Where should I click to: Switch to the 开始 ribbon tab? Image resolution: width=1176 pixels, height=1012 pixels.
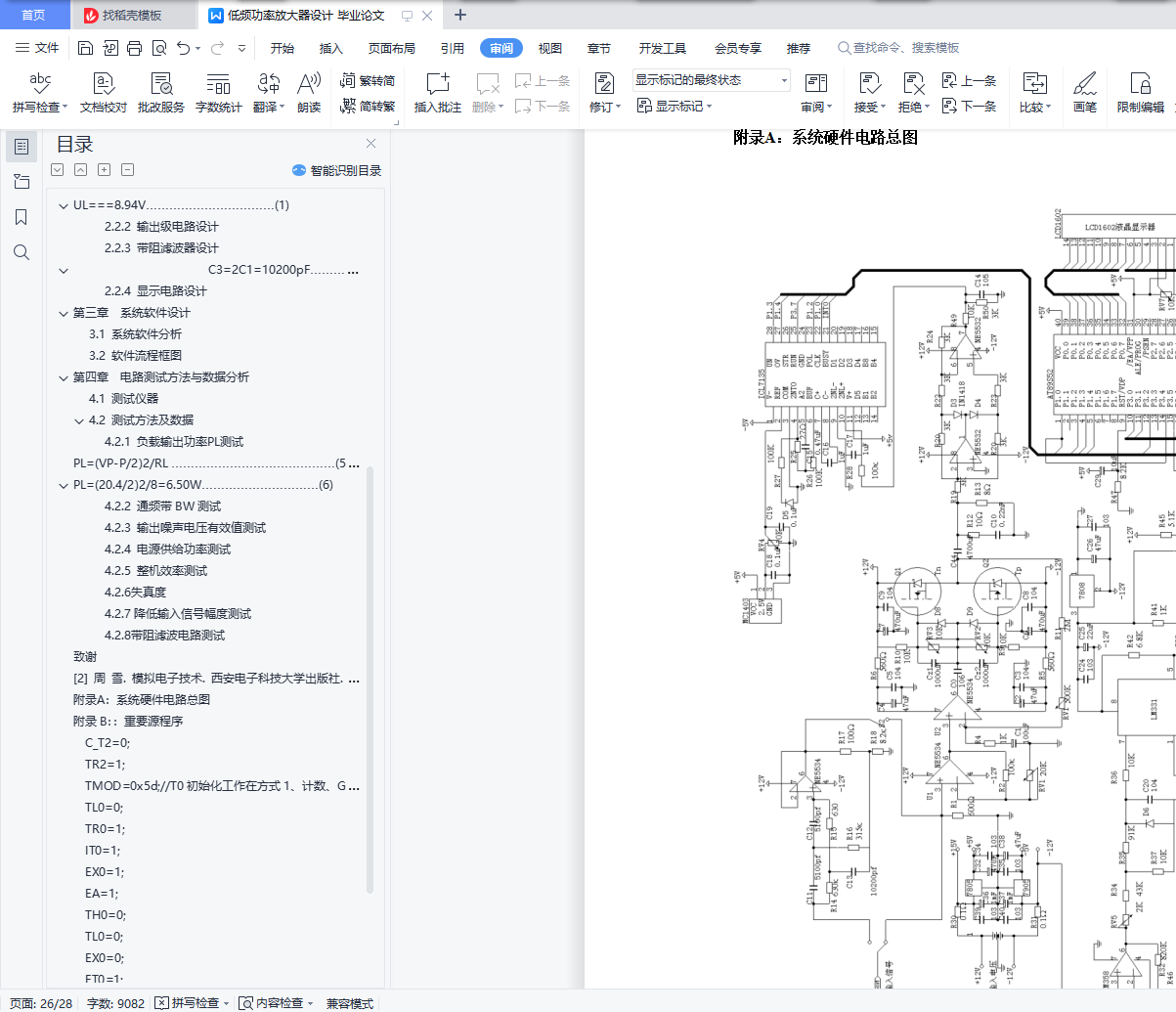coord(283,48)
